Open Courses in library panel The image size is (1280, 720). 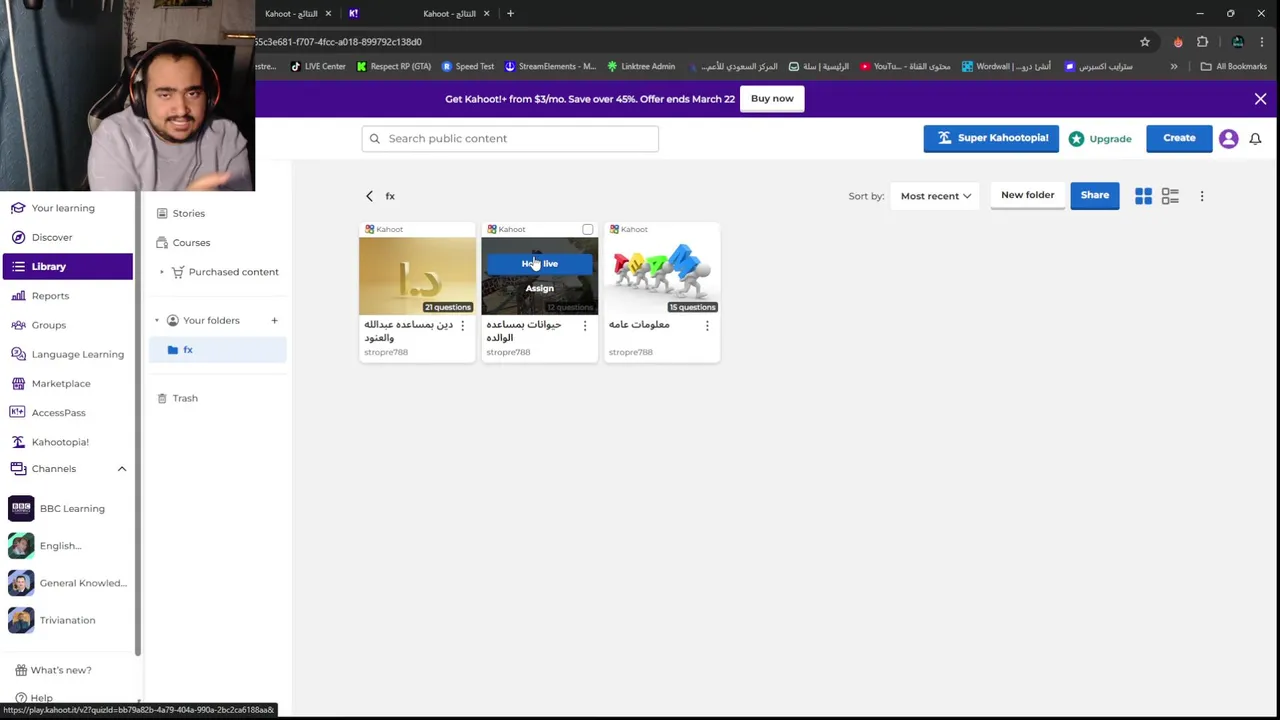pos(184,242)
